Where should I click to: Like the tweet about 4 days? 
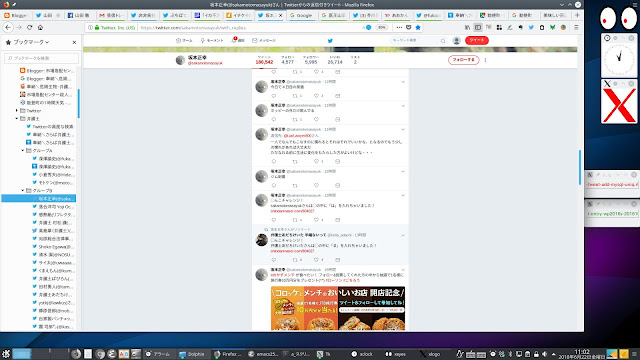pyautogui.click(x=316, y=96)
